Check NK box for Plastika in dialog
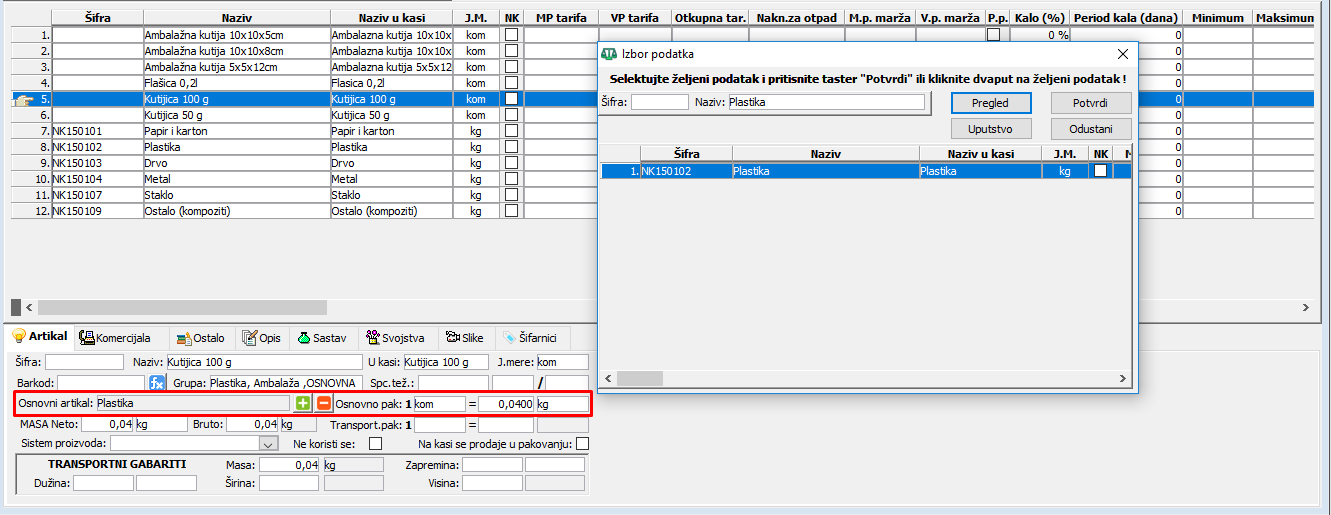This screenshot has height=515, width=1331. [x=1100, y=171]
